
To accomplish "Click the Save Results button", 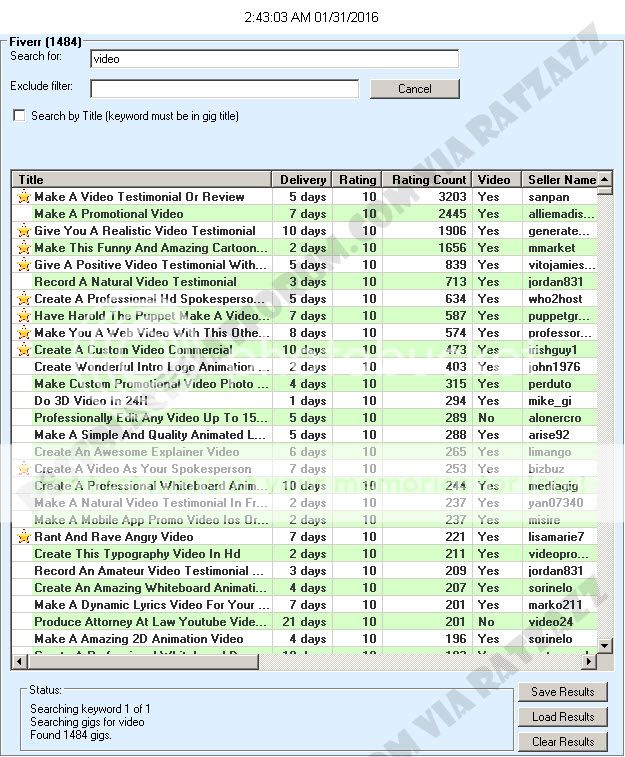I will click(x=563, y=692).
